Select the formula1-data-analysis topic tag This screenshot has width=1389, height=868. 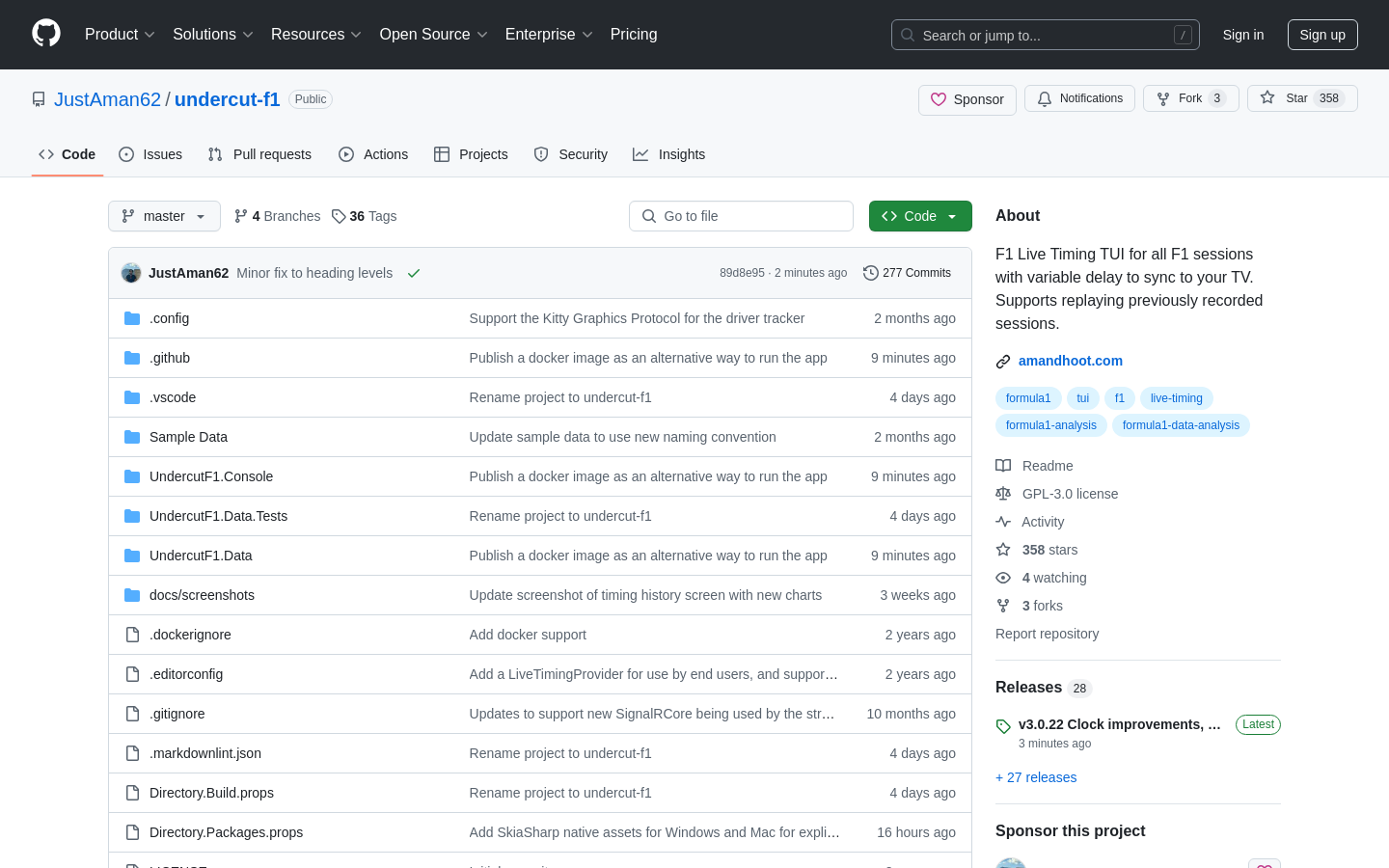[x=1181, y=425]
